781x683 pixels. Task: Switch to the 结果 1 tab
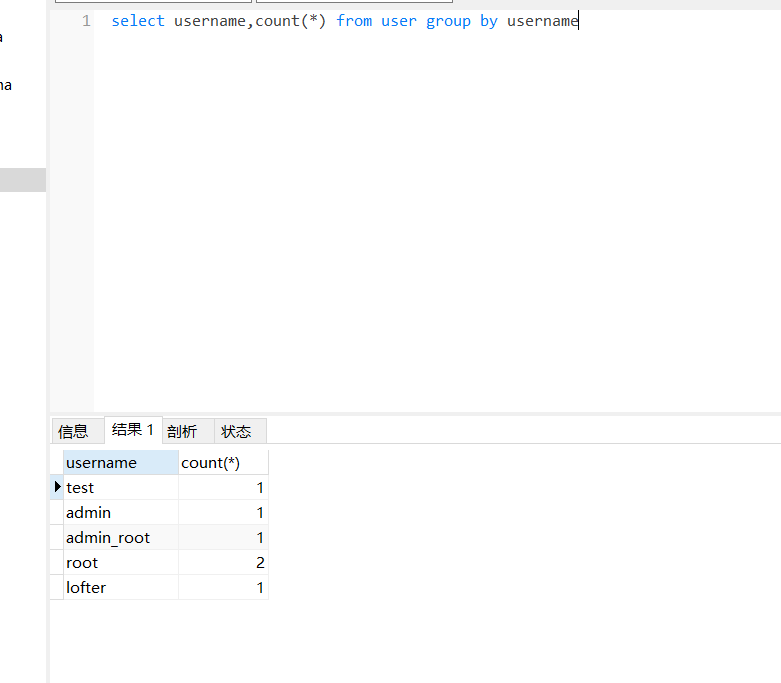[133, 429]
